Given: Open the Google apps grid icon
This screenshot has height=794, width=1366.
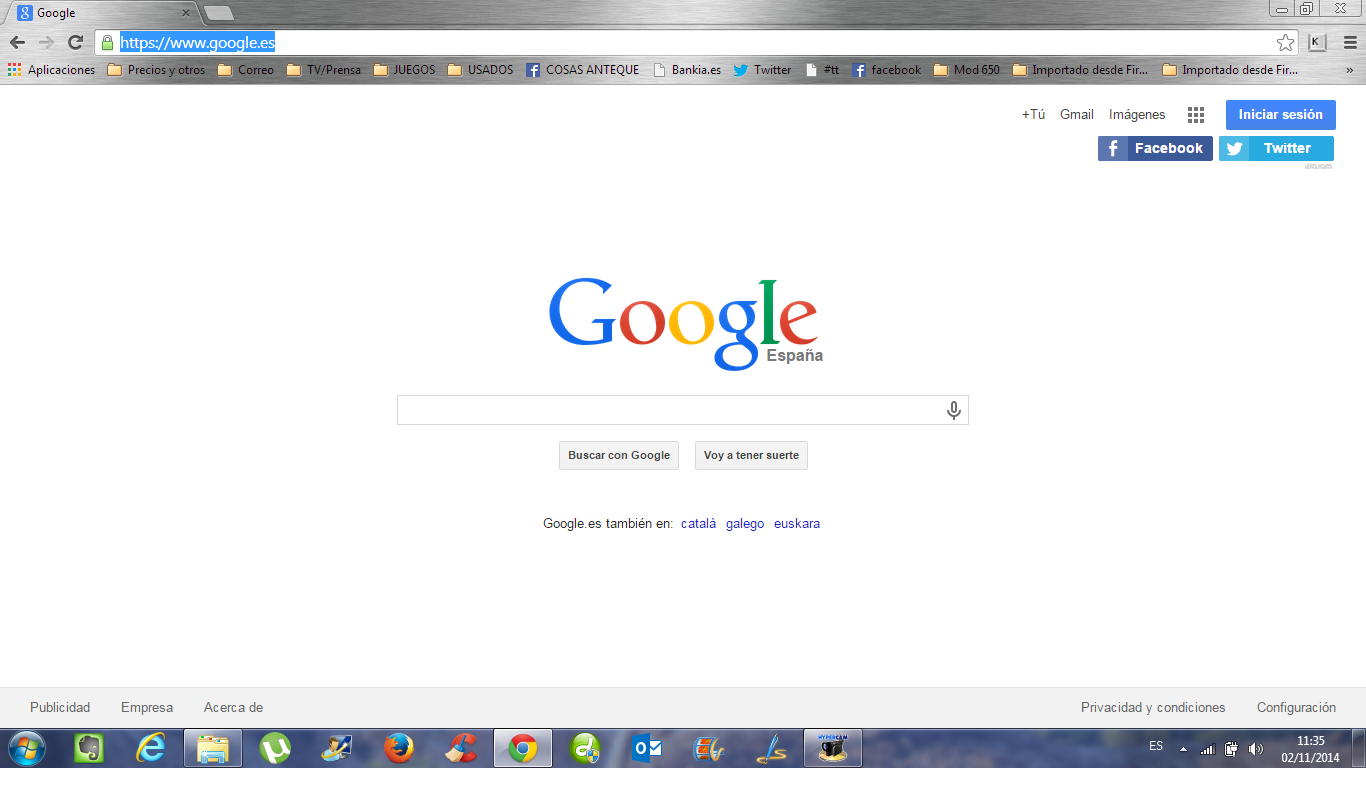Looking at the screenshot, I should pyautogui.click(x=1195, y=115).
